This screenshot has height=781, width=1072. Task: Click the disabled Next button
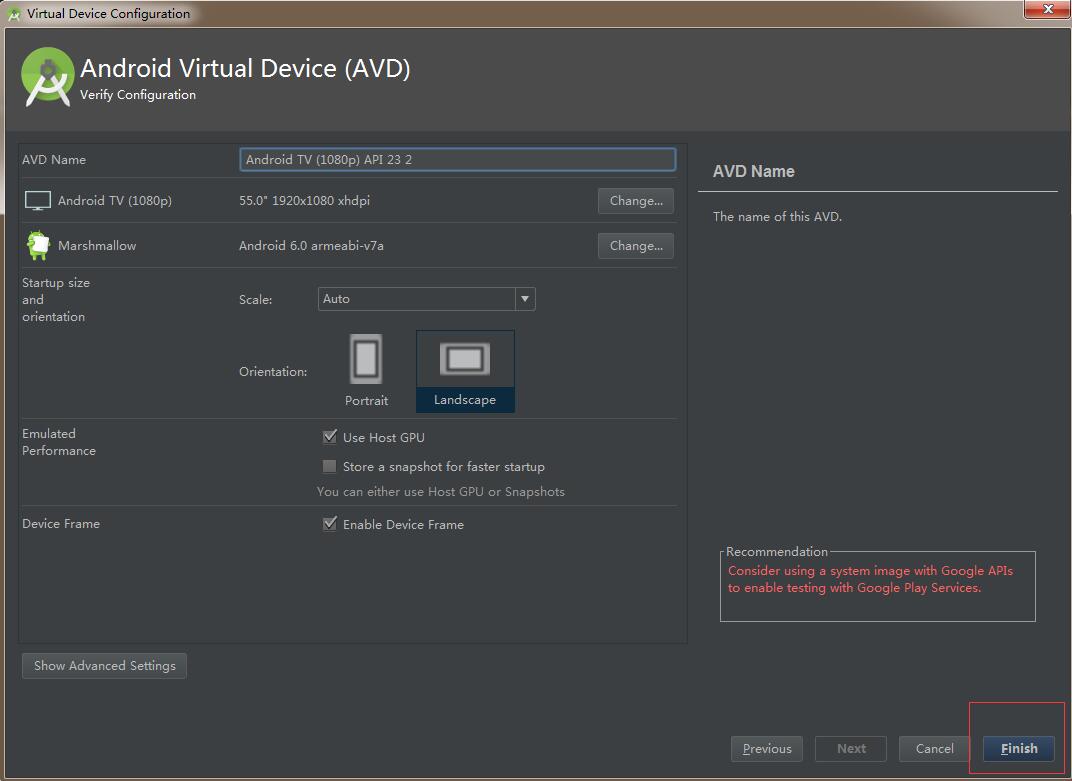coord(851,749)
